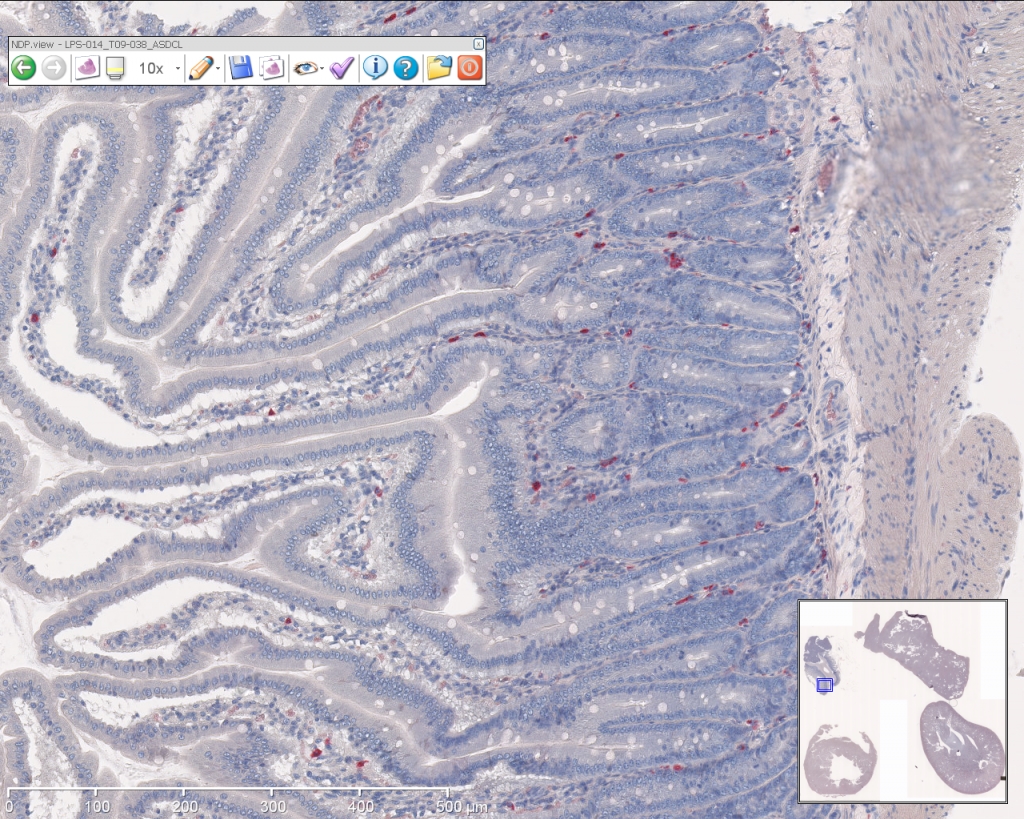The width and height of the screenshot is (1024, 819).
Task: Click the 300 mark on scale bar
Action: coord(273,807)
